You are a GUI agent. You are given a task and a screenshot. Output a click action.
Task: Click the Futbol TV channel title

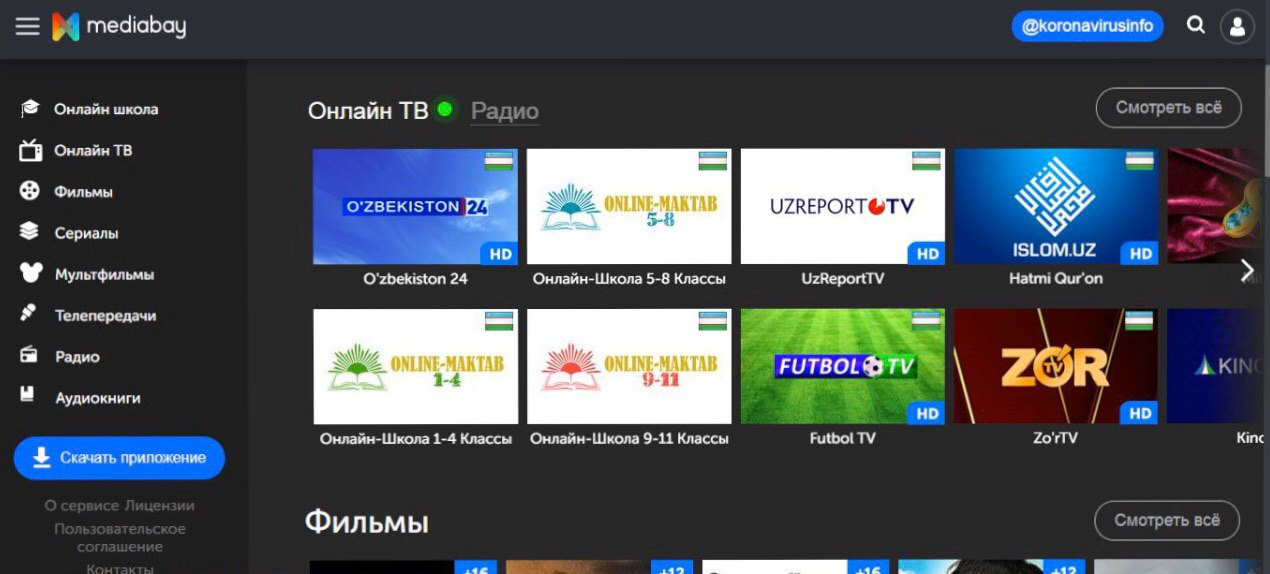pyautogui.click(x=843, y=439)
